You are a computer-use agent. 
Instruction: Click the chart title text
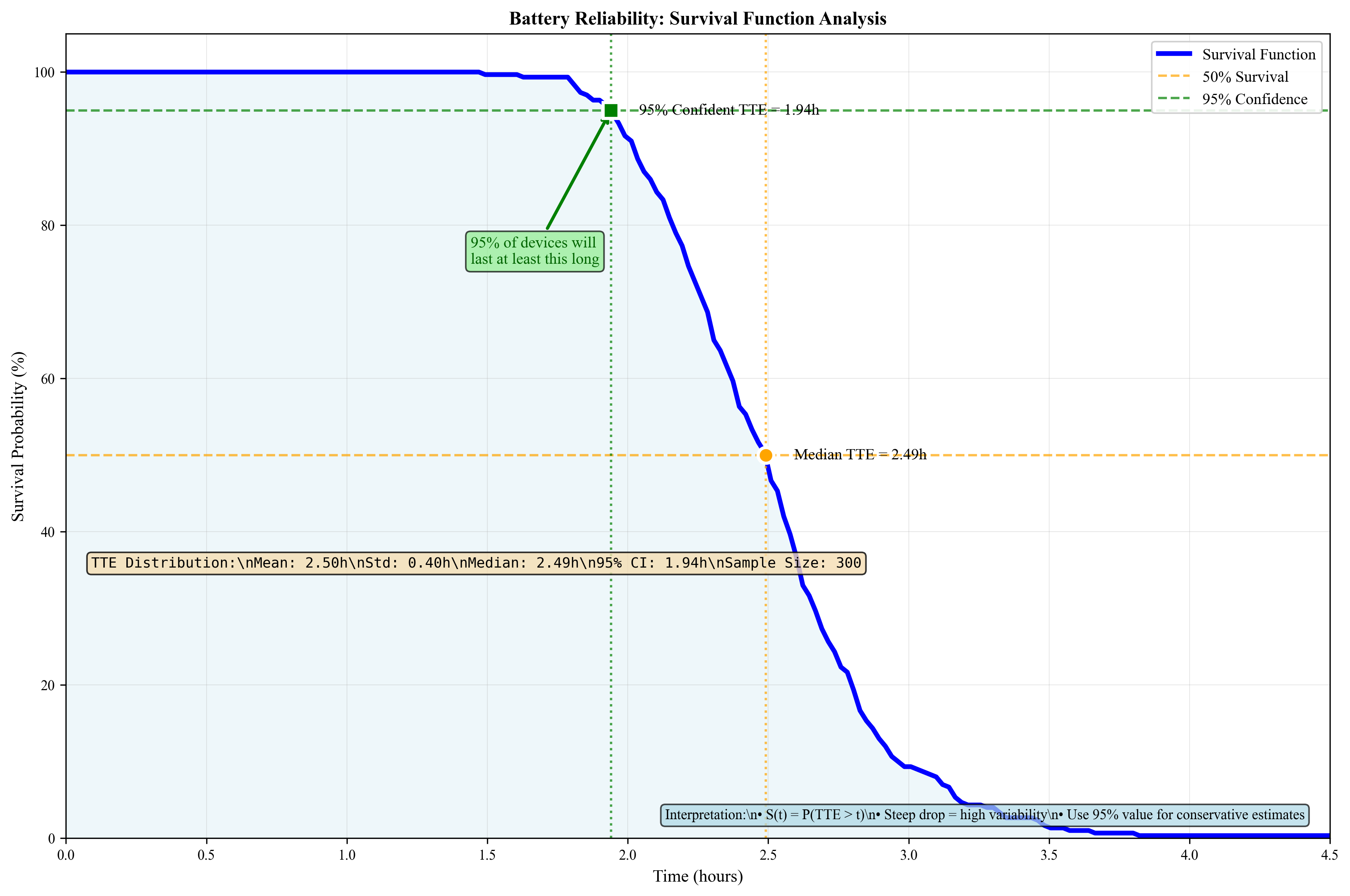[698, 18]
